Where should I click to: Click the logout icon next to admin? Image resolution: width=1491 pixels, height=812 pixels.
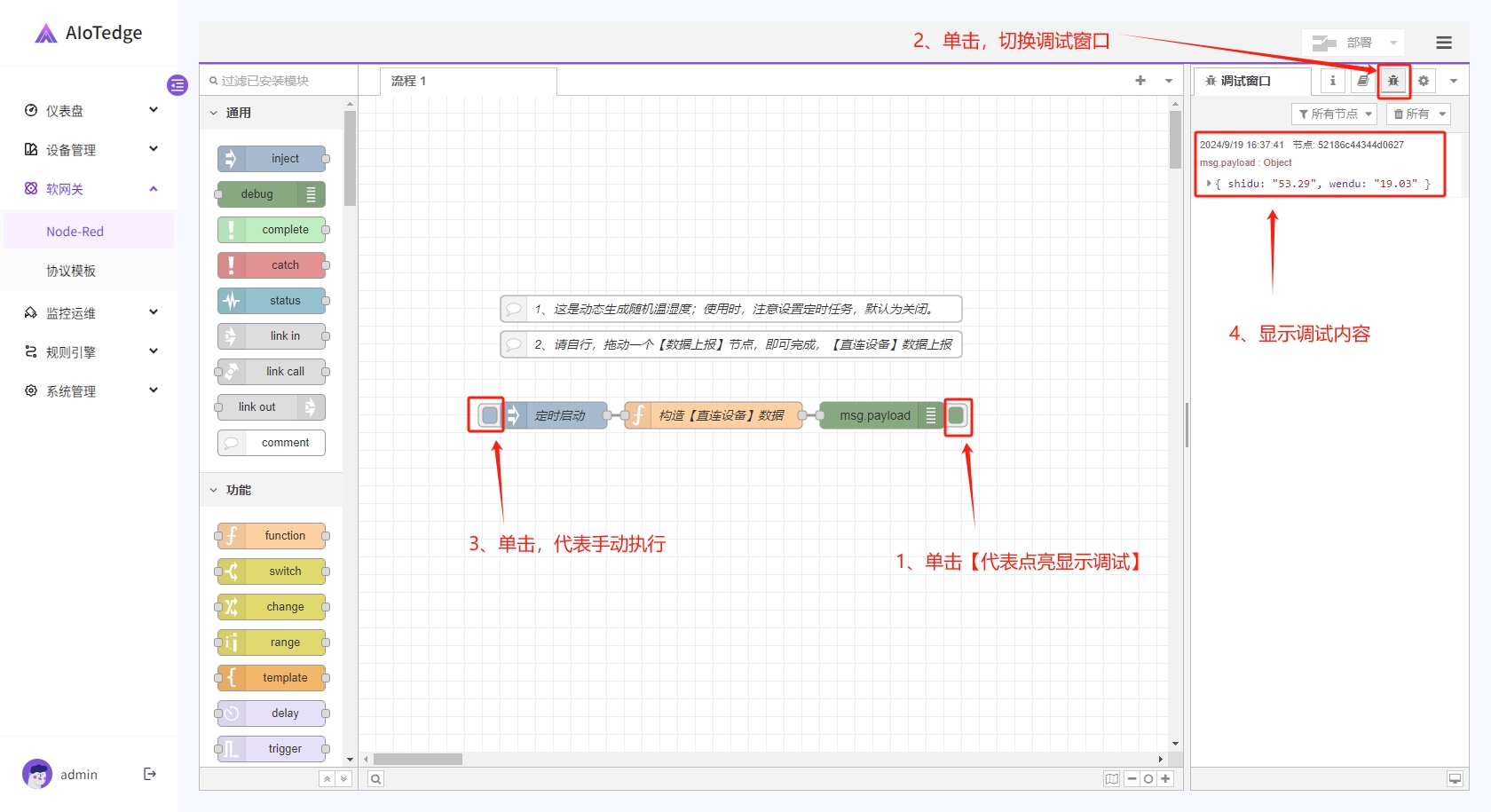[150, 774]
